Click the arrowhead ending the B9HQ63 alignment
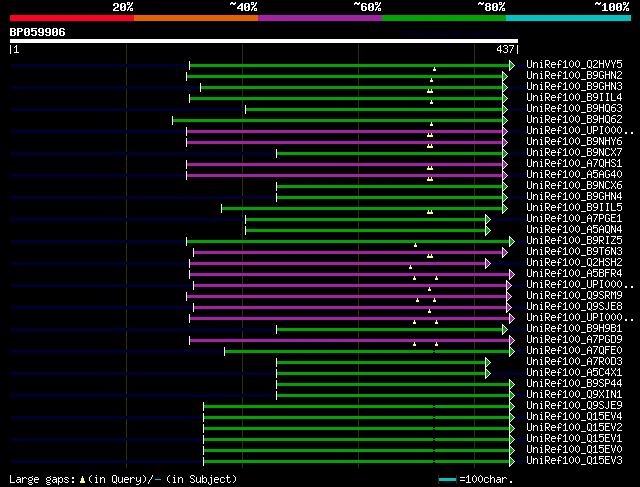This screenshot has width=640, height=487. click(x=505, y=109)
